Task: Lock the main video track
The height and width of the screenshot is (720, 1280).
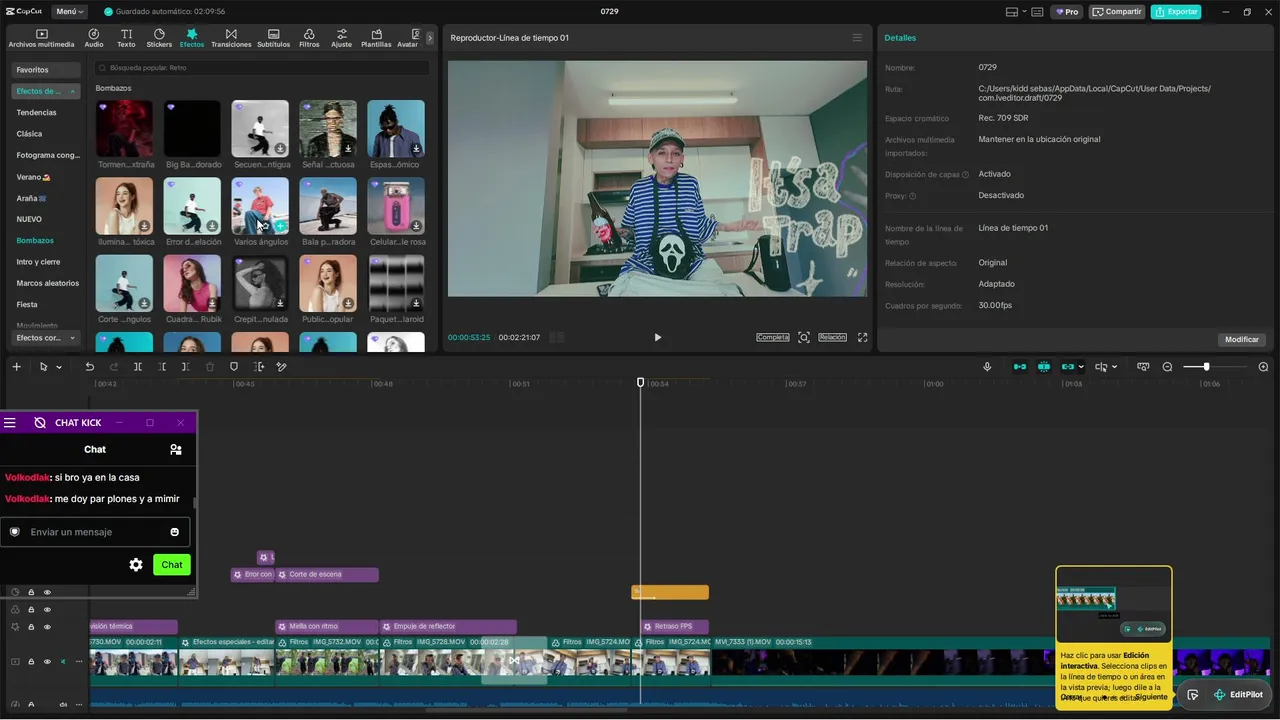Action: tap(31, 662)
